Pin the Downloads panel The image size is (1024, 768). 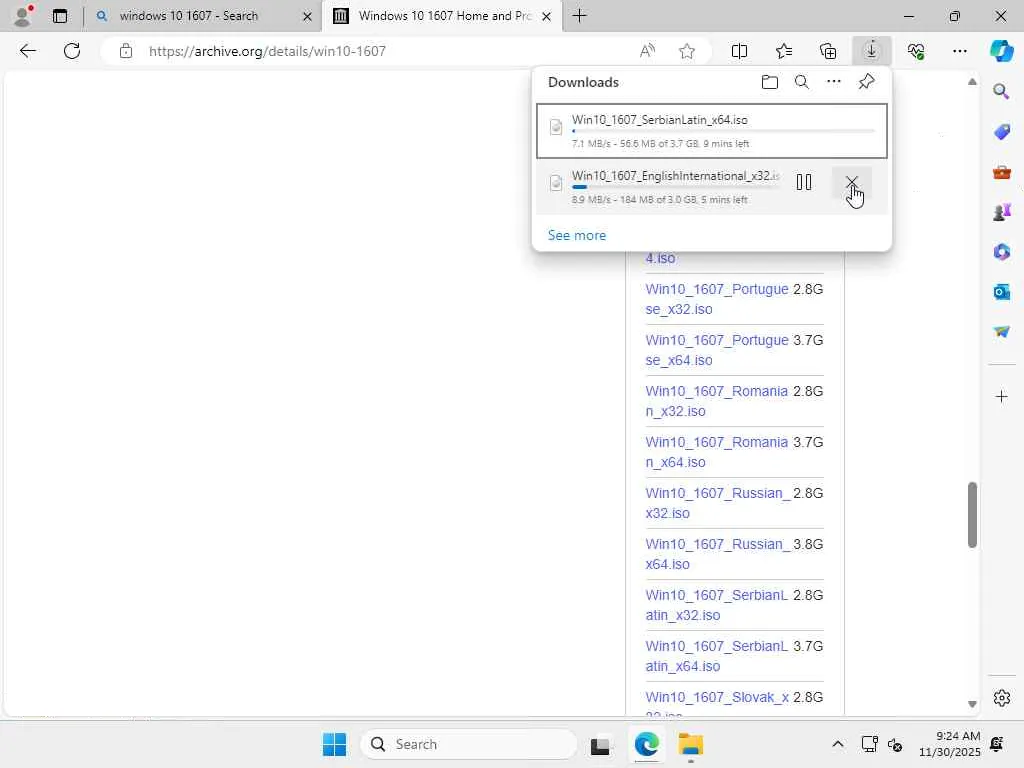click(x=867, y=82)
